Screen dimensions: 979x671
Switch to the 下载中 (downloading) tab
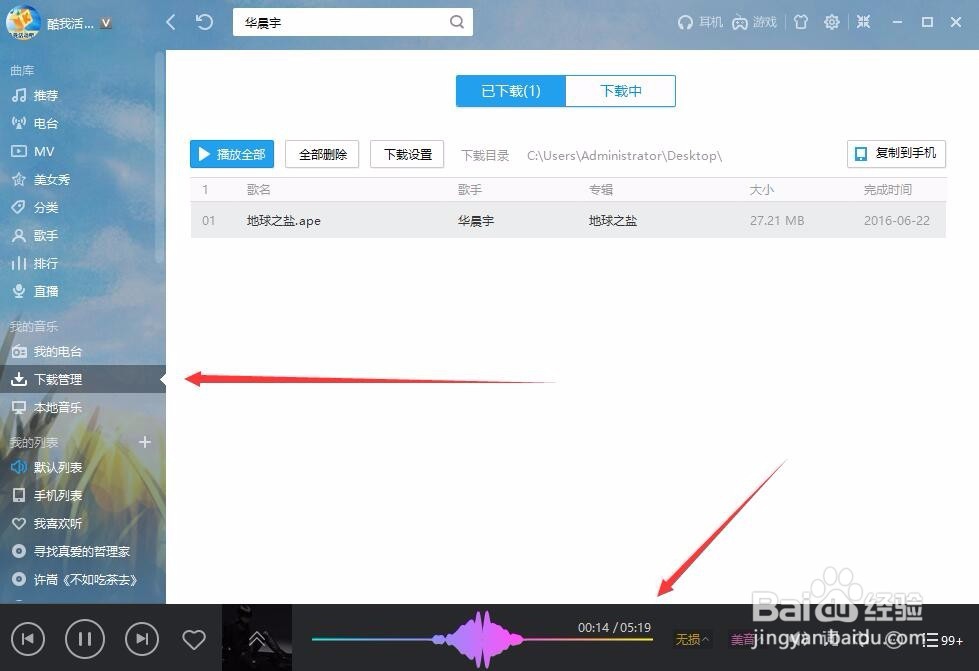point(620,90)
